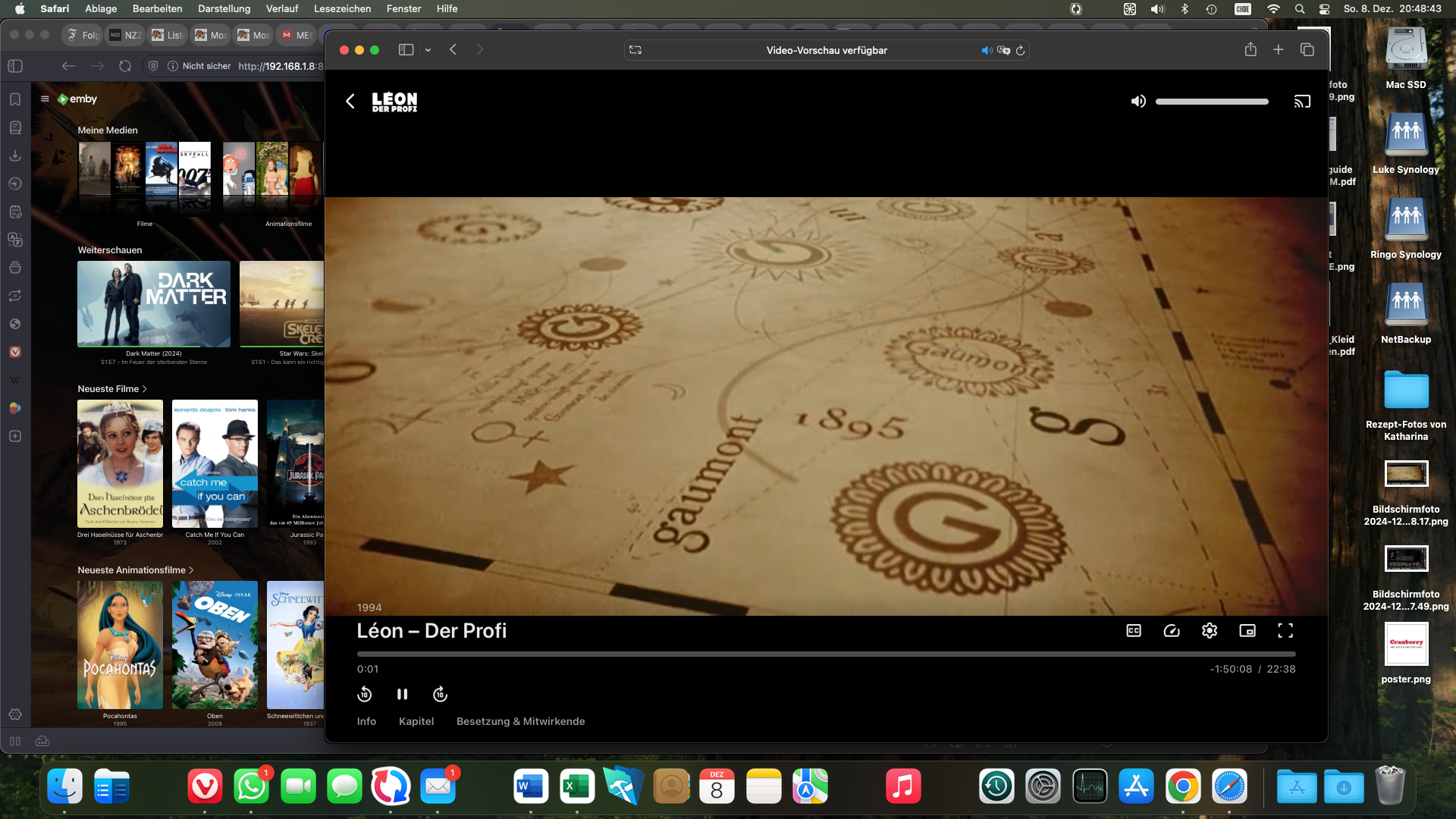Toggle picture-in-picture mode

(1247, 631)
